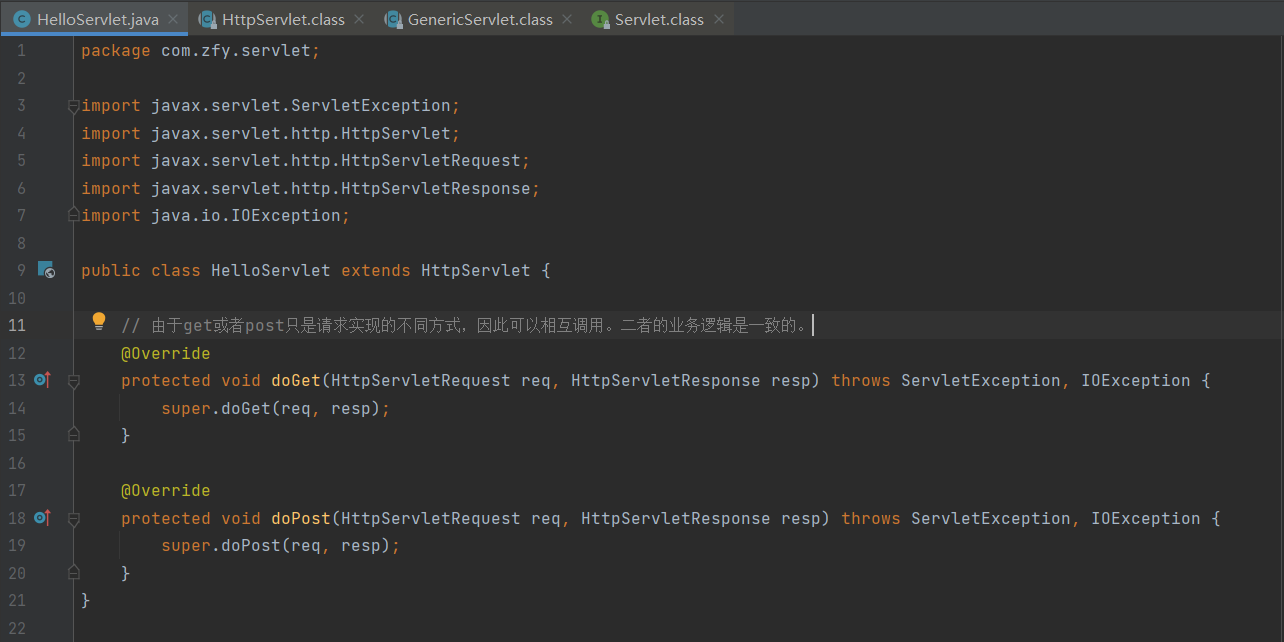Click the closing brace on line 21
The image size is (1284, 642).
coord(86,600)
